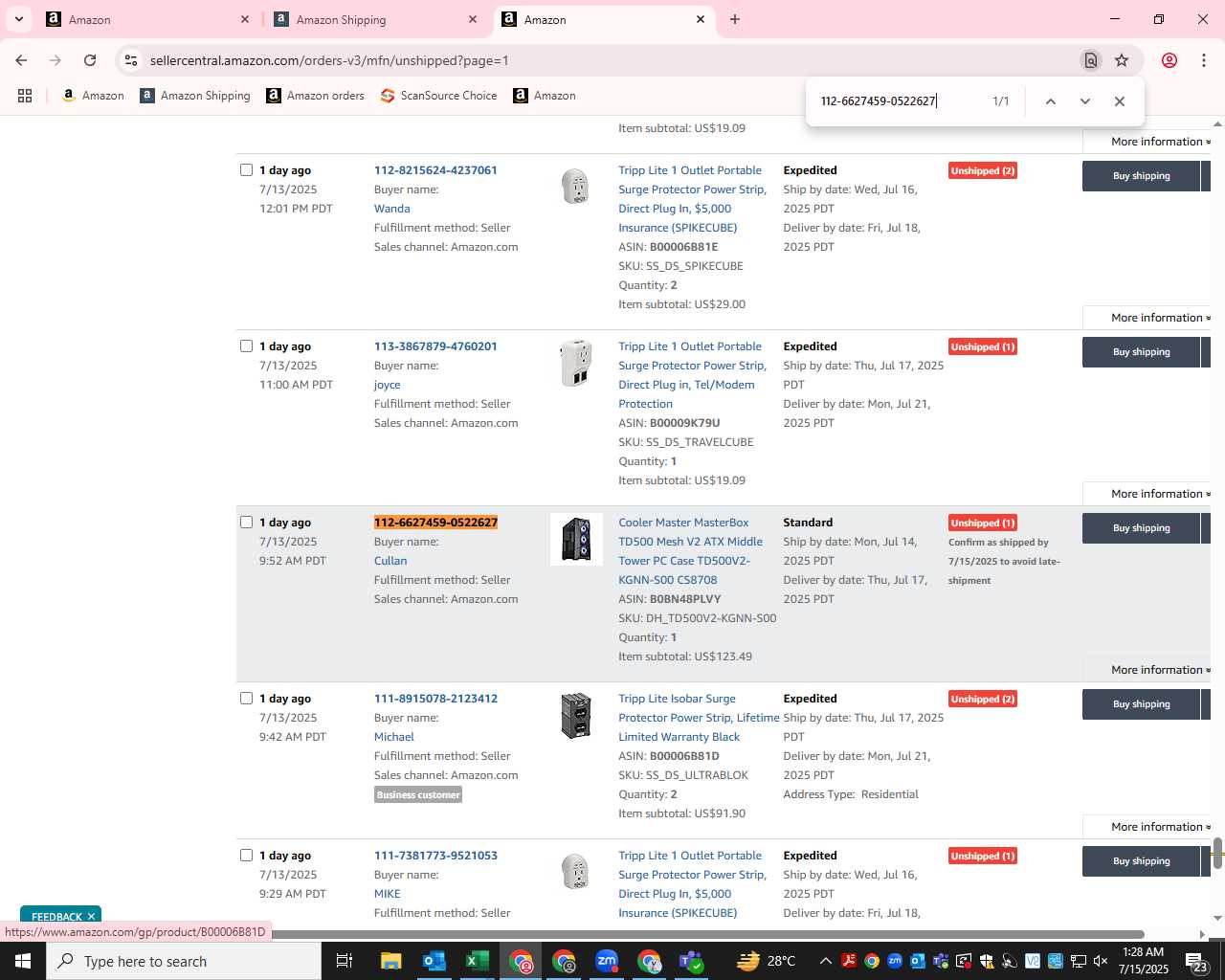Close the Amazon Shipping tab
The height and width of the screenshot is (980, 1225).
(x=473, y=19)
